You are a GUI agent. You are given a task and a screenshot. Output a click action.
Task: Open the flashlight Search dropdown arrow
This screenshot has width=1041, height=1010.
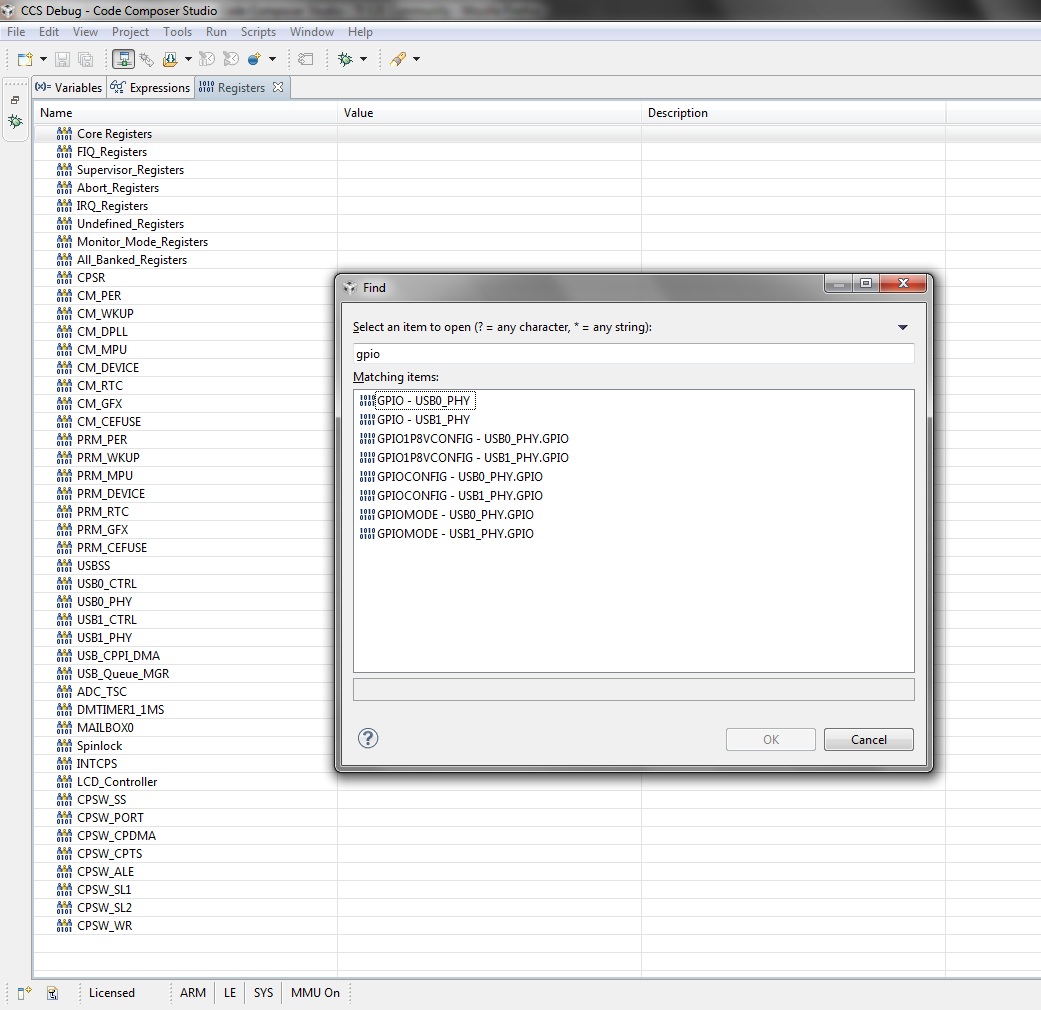tap(416, 59)
